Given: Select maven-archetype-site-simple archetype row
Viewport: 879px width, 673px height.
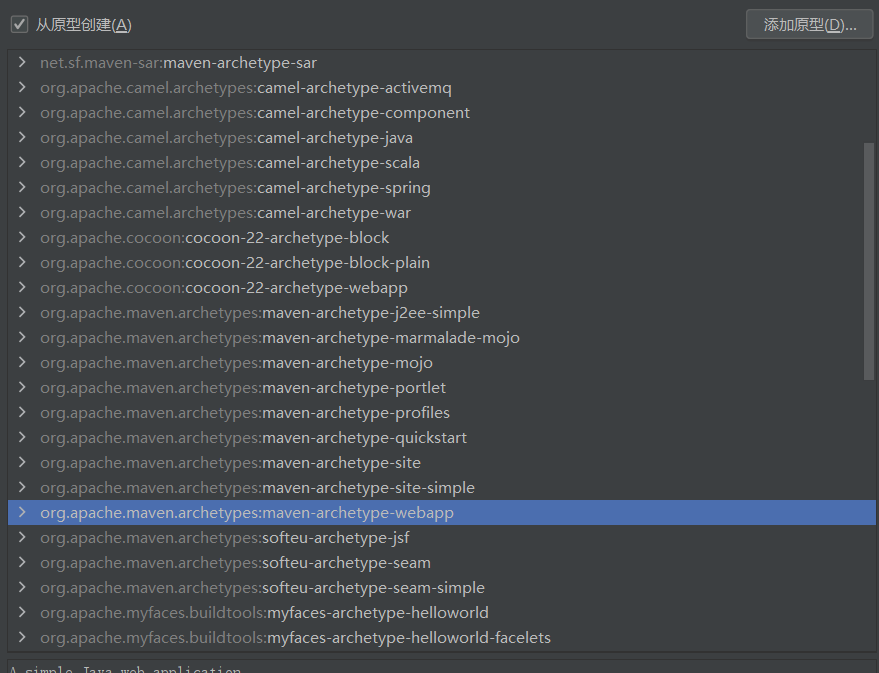Looking at the screenshot, I should [x=442, y=488].
